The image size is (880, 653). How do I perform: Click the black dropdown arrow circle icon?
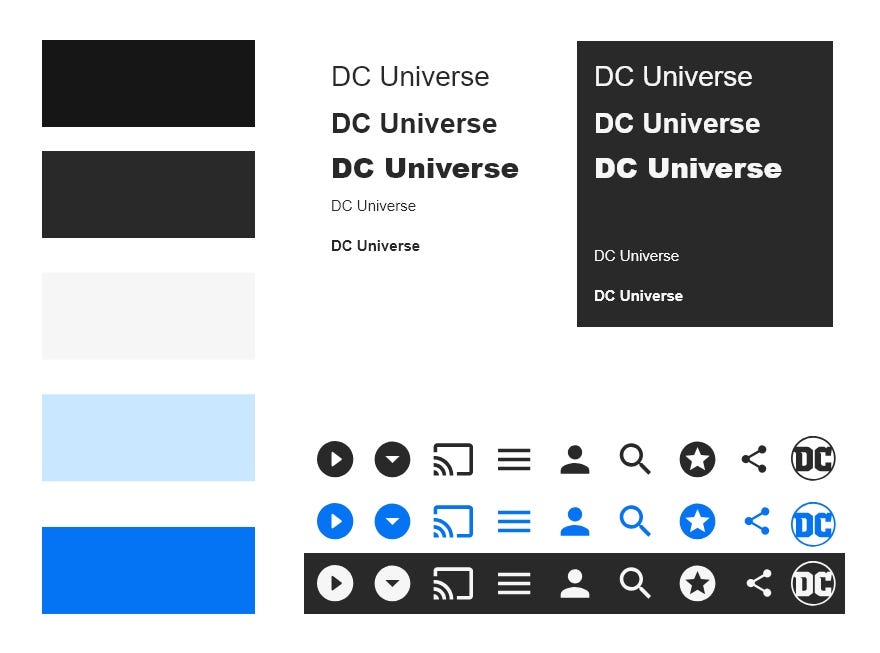tap(392, 459)
